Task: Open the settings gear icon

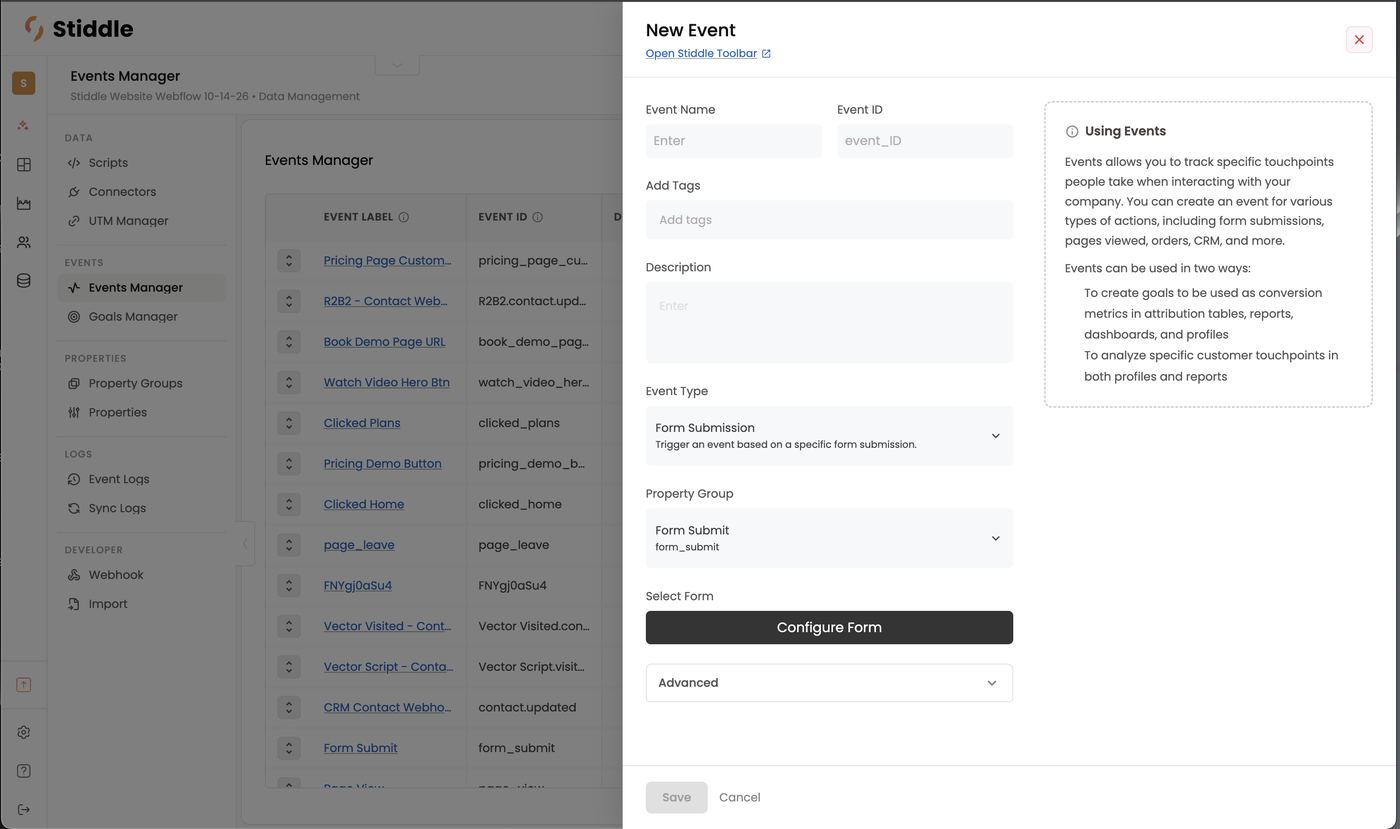Action: pyautogui.click(x=24, y=732)
